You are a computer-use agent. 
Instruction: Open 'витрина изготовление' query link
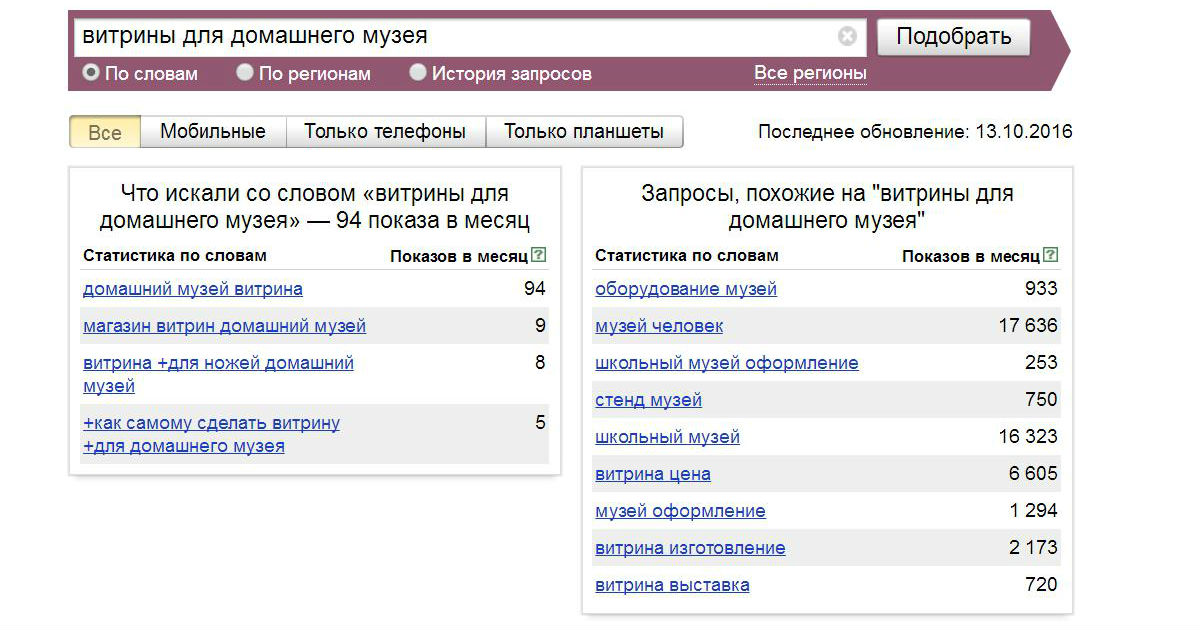pyautogui.click(x=690, y=548)
